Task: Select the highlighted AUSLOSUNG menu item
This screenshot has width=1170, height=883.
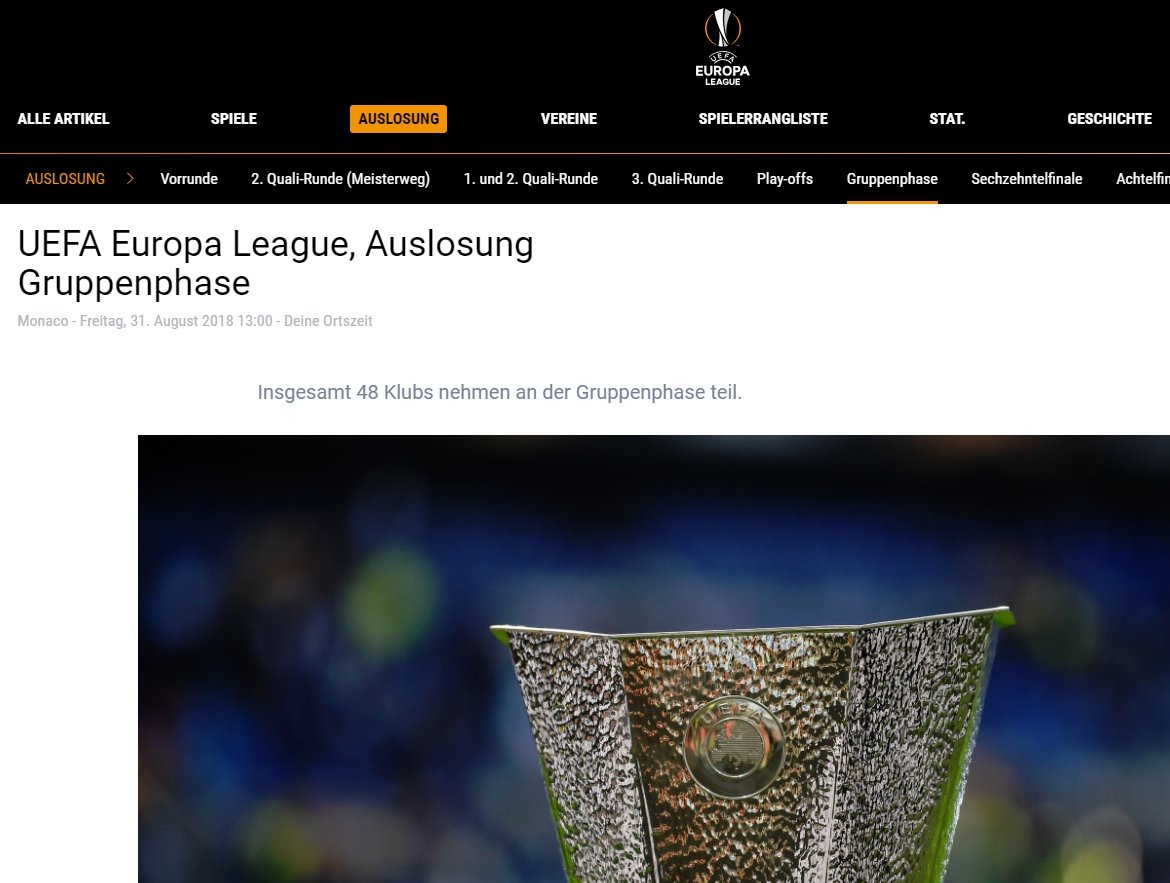Action: (x=398, y=119)
